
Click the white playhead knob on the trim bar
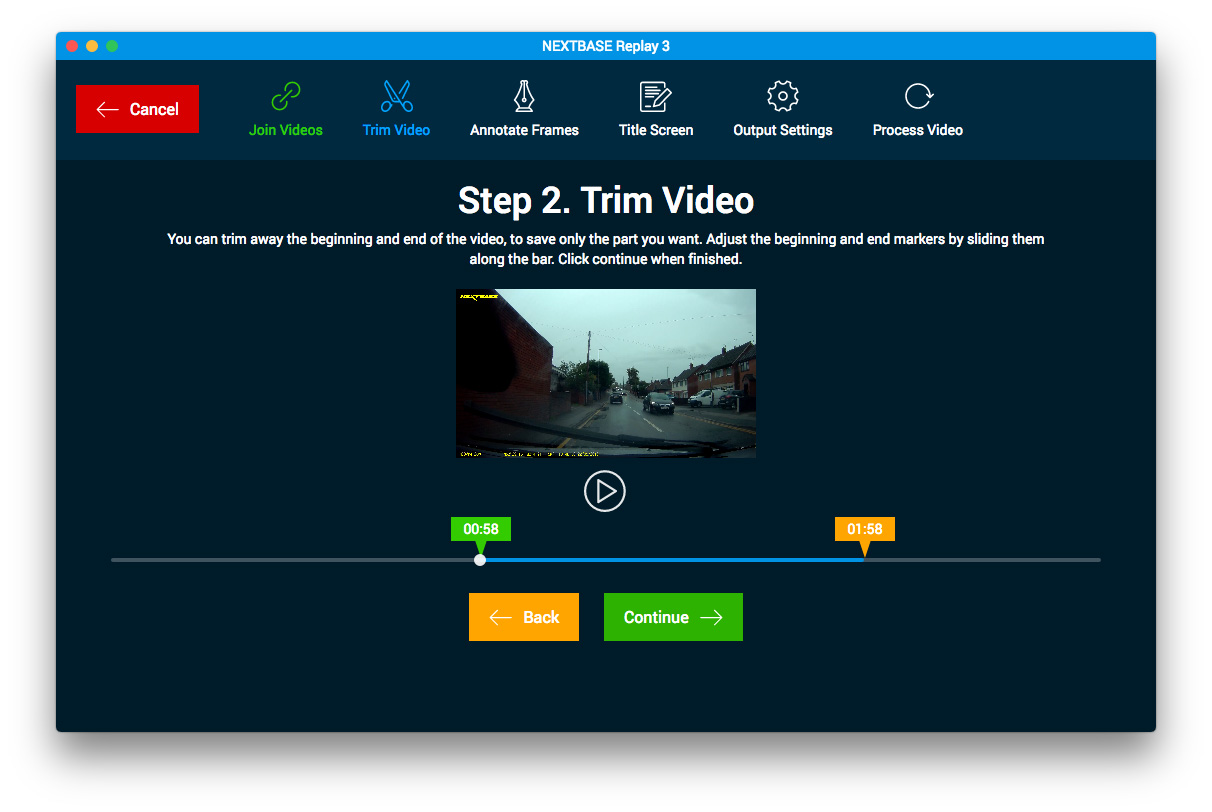[480, 560]
